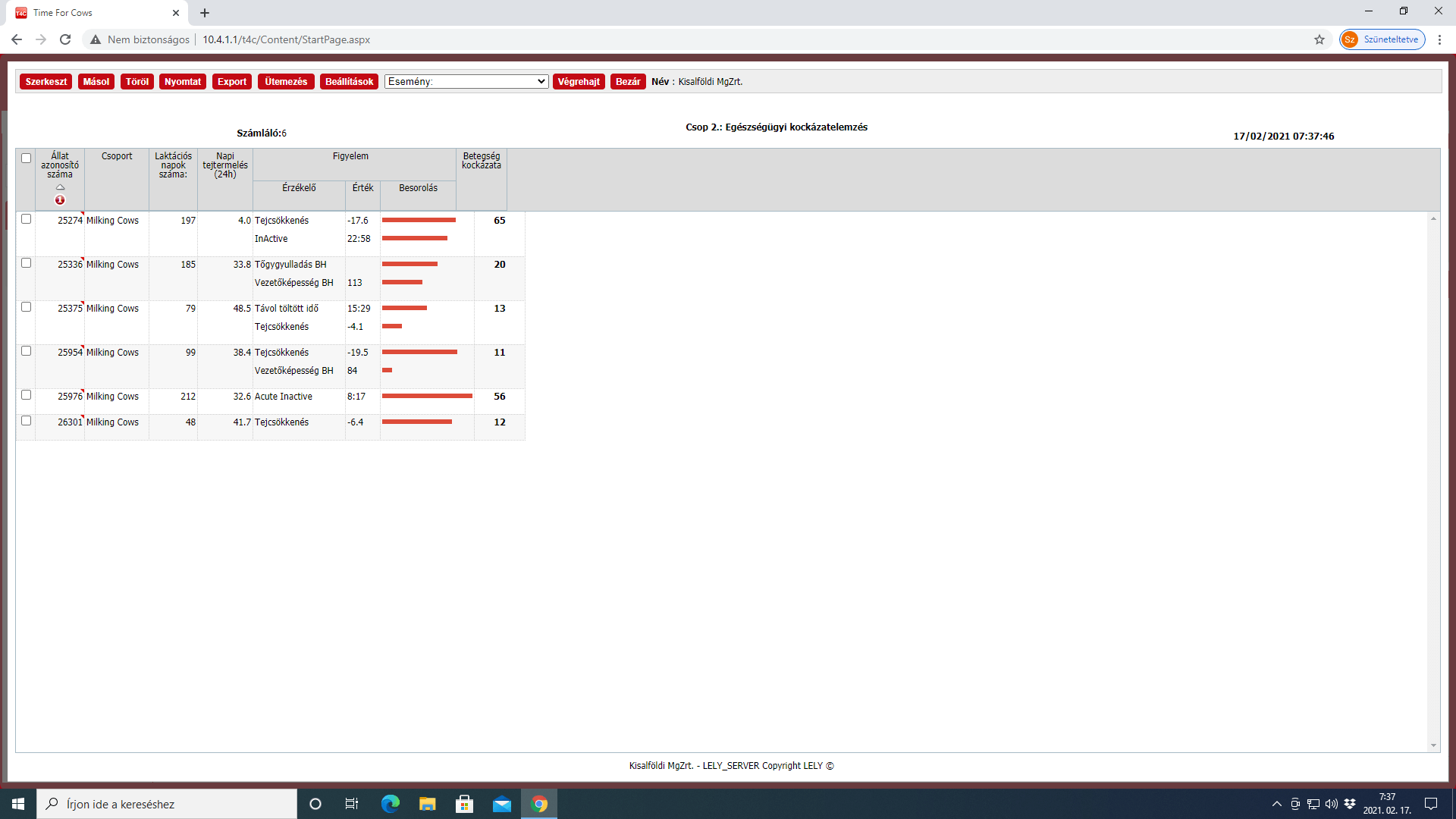Viewport: 1456px width, 819px height.
Task: Click the red sort-order number badge
Action: click(x=60, y=200)
